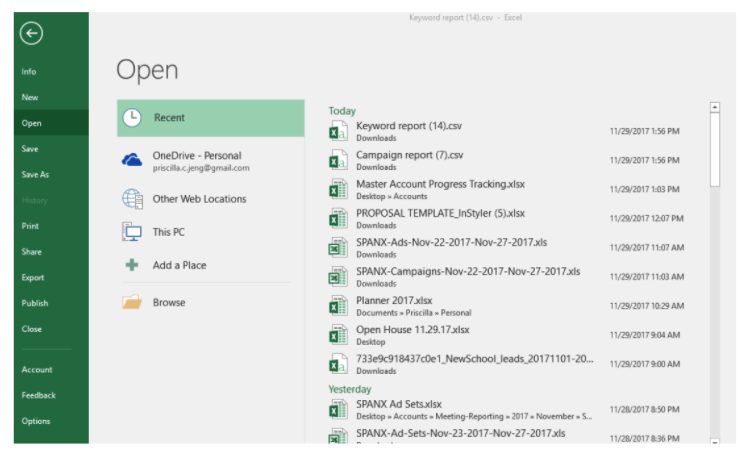Viewport: 745px width, 471px height.
Task: Click the Planner 2017.xlsx file icon
Action: point(338,306)
